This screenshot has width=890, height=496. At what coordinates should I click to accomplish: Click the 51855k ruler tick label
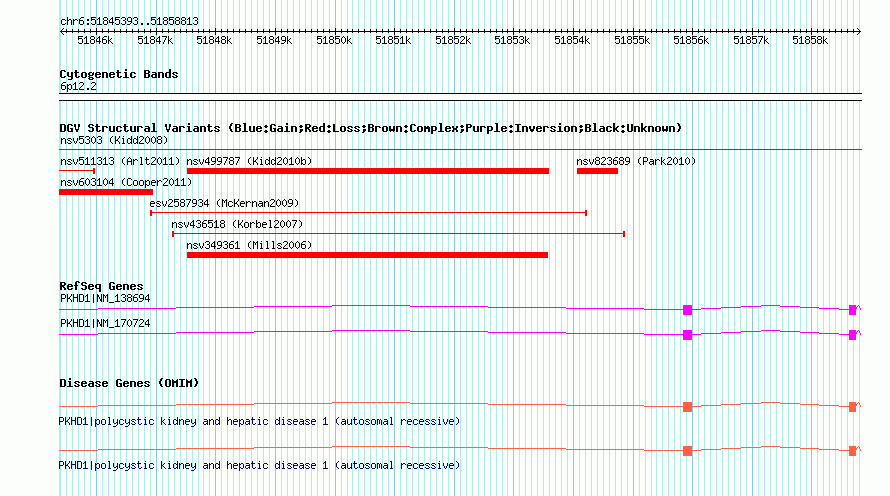point(632,41)
